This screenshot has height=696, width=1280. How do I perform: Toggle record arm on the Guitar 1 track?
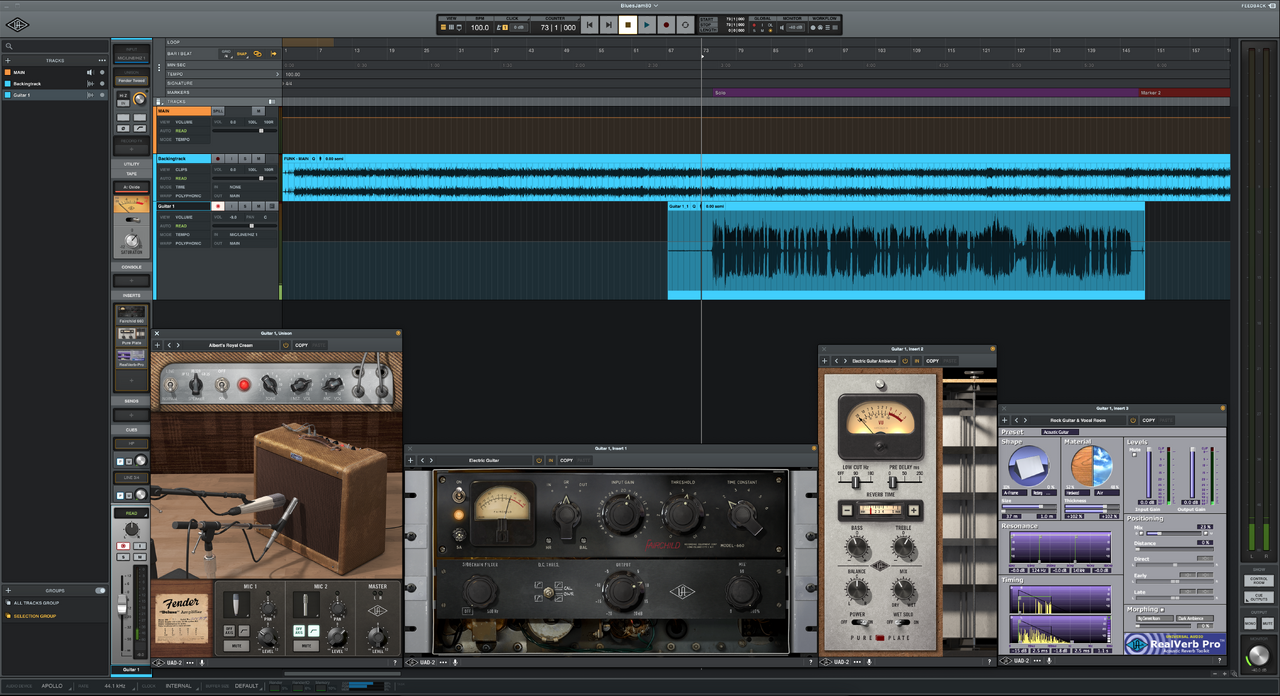click(x=217, y=206)
